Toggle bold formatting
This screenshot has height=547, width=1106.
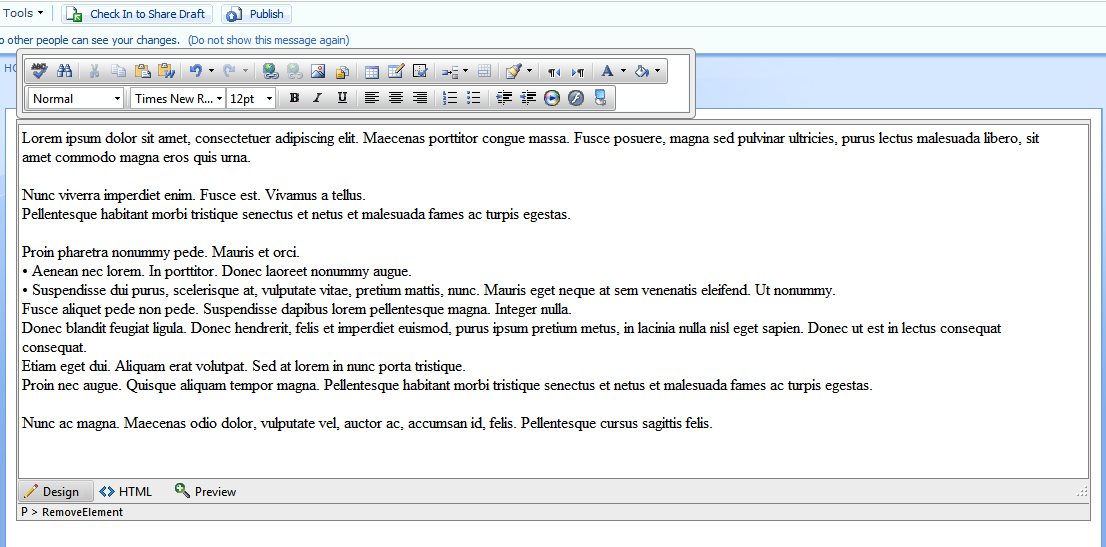click(294, 98)
